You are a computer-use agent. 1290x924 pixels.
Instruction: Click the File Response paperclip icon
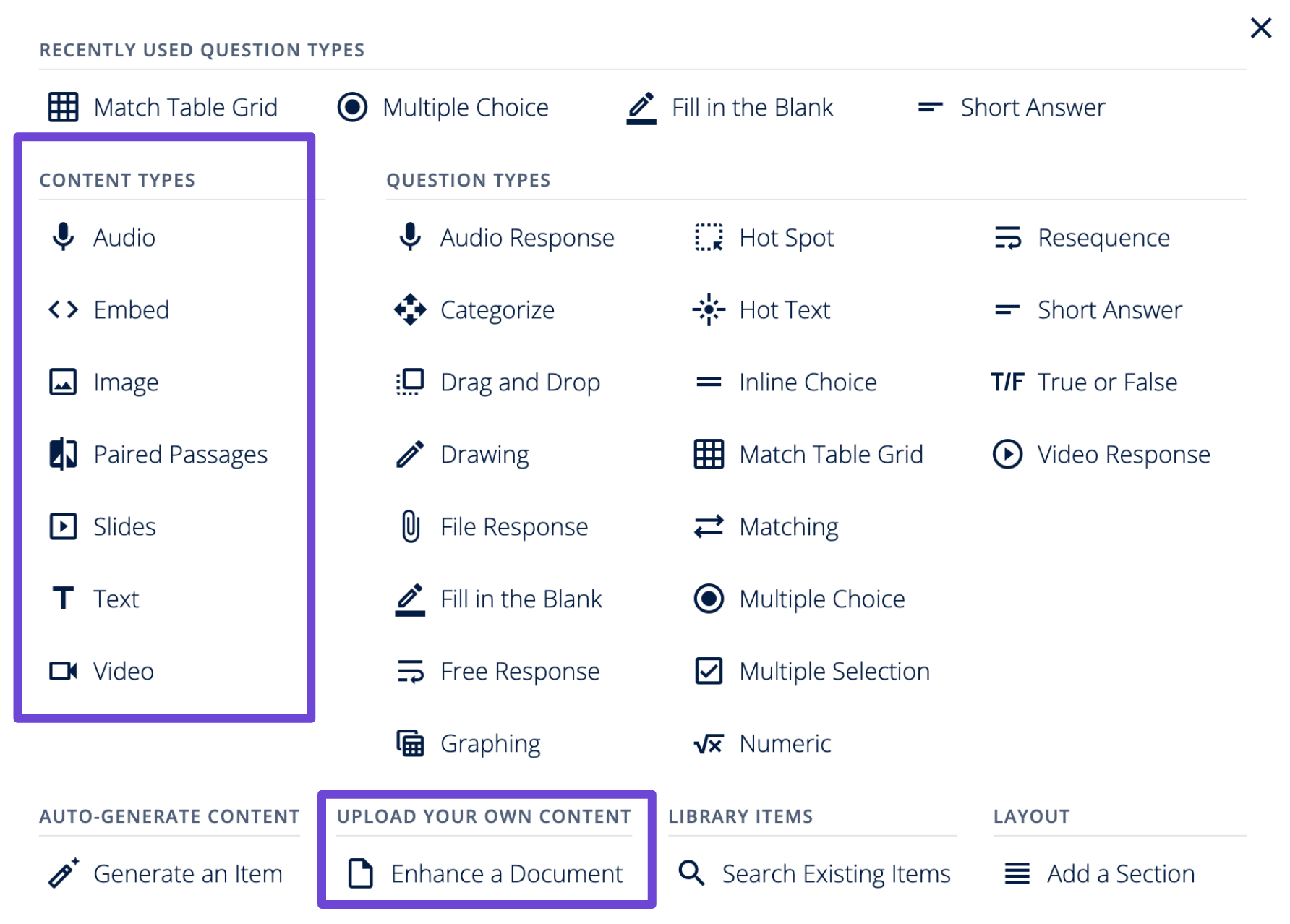point(410,526)
